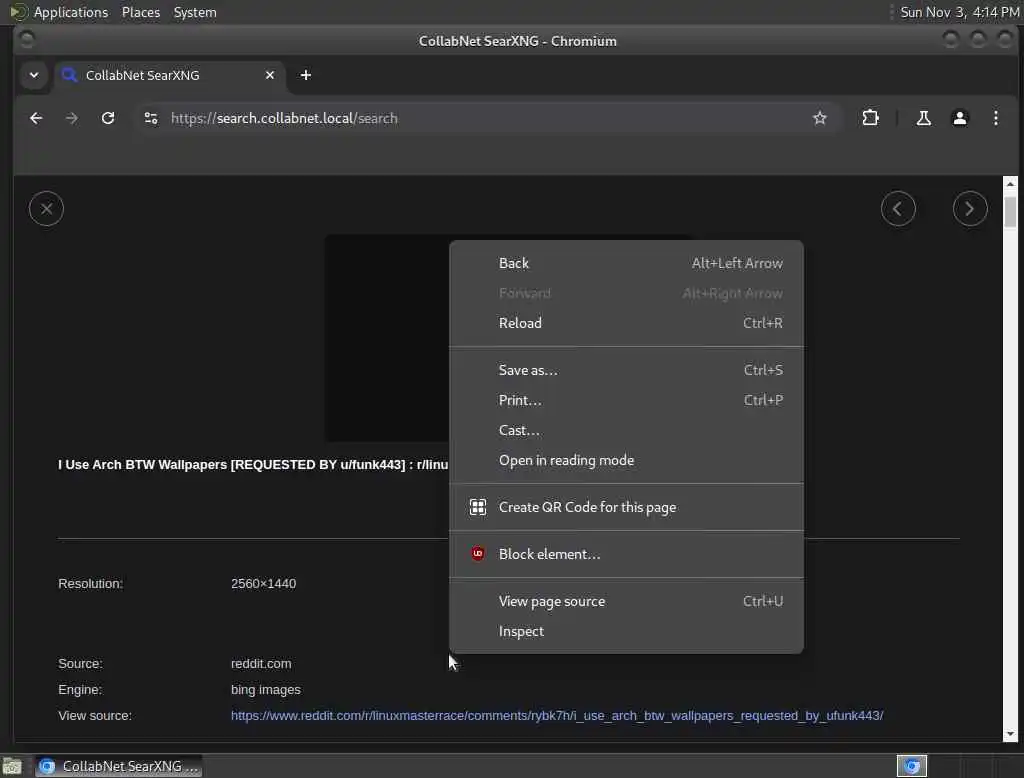Viewport: 1024px width, 778px height.
Task: Click the uBlock Origin shield icon
Action: (478, 554)
